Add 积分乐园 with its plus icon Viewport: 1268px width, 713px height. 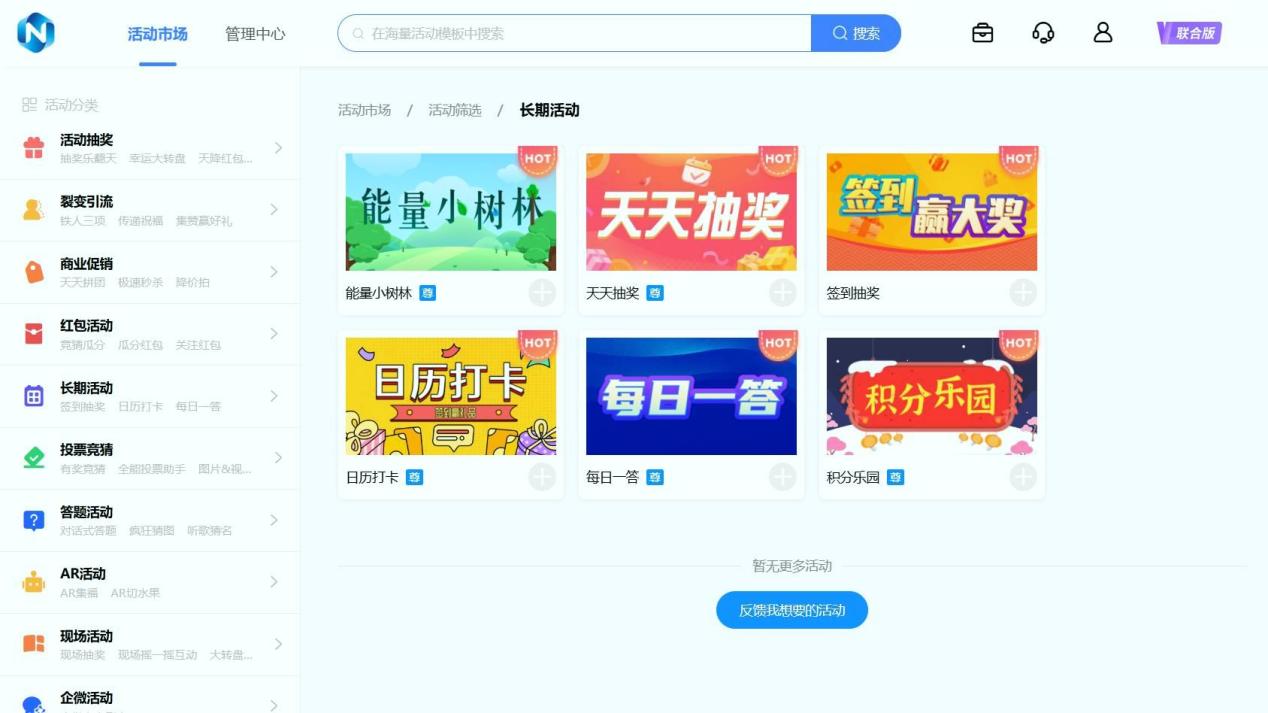(1023, 477)
